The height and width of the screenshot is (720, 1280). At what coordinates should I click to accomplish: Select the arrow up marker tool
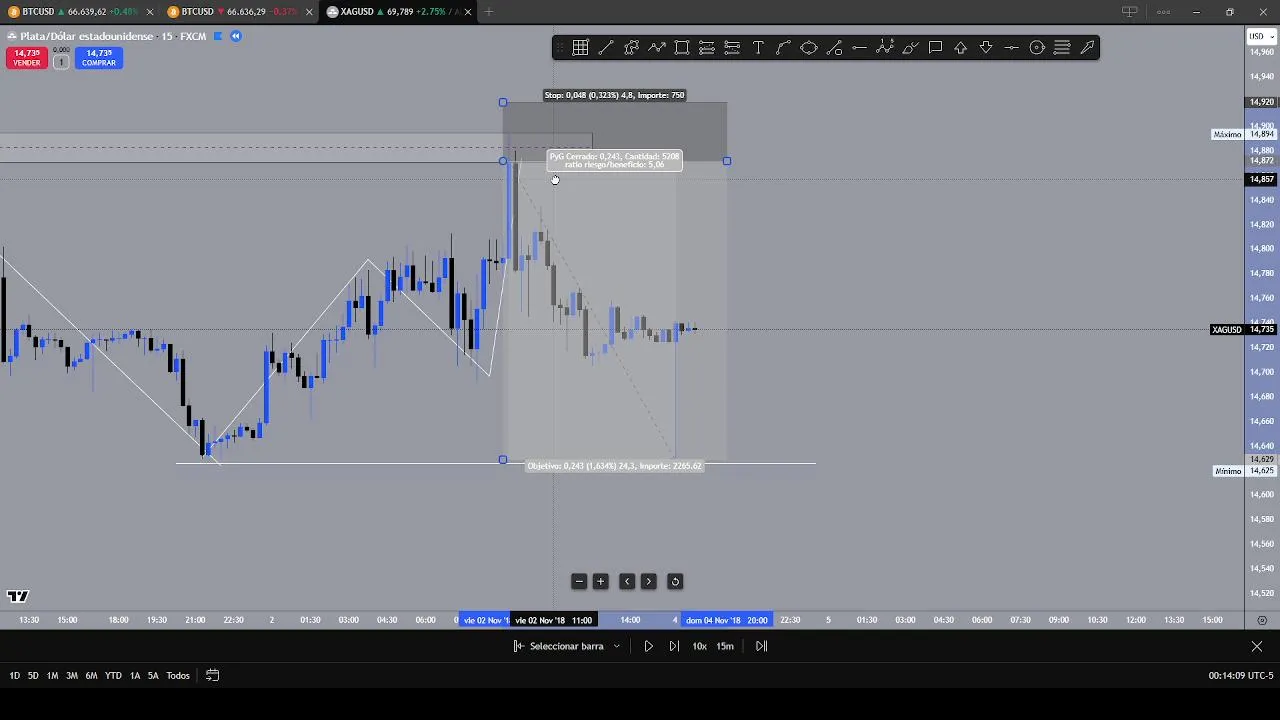[961, 47]
